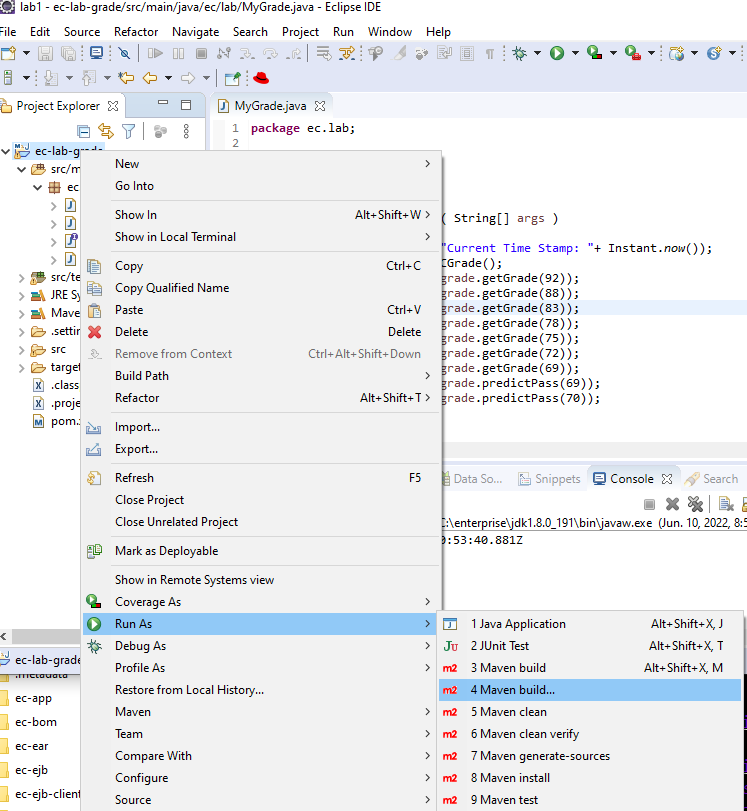Click the Coverage run toolbar icon

coord(594,53)
